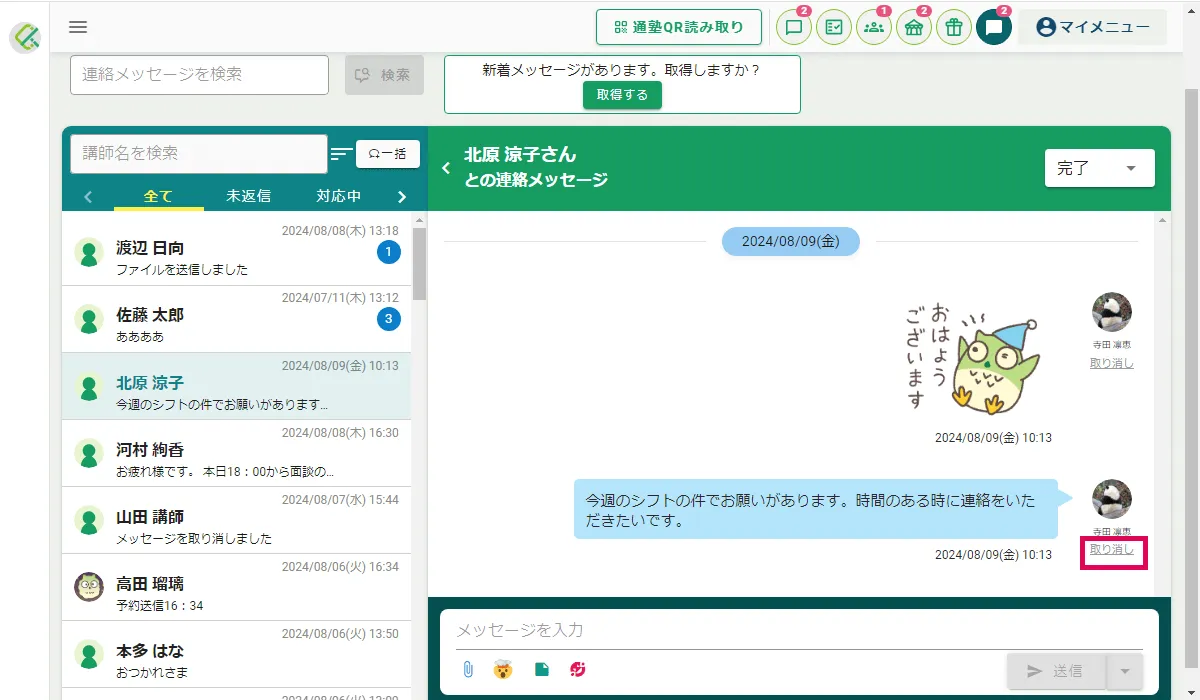This screenshot has width=1200, height=700.
Task: Open the 本多 はな conversation
Action: tap(237, 654)
